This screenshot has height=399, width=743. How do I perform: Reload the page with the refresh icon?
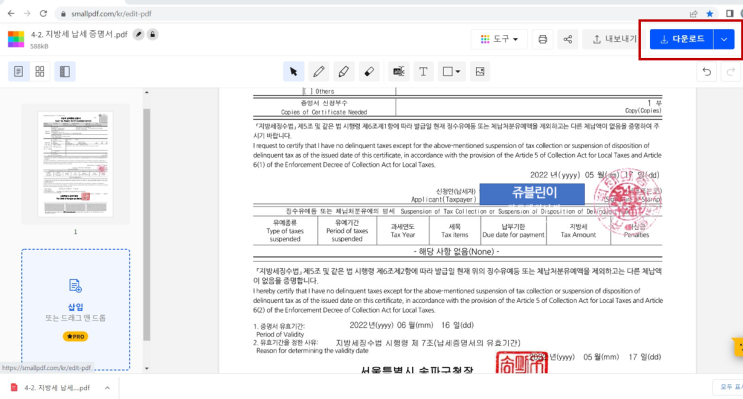[x=43, y=14]
